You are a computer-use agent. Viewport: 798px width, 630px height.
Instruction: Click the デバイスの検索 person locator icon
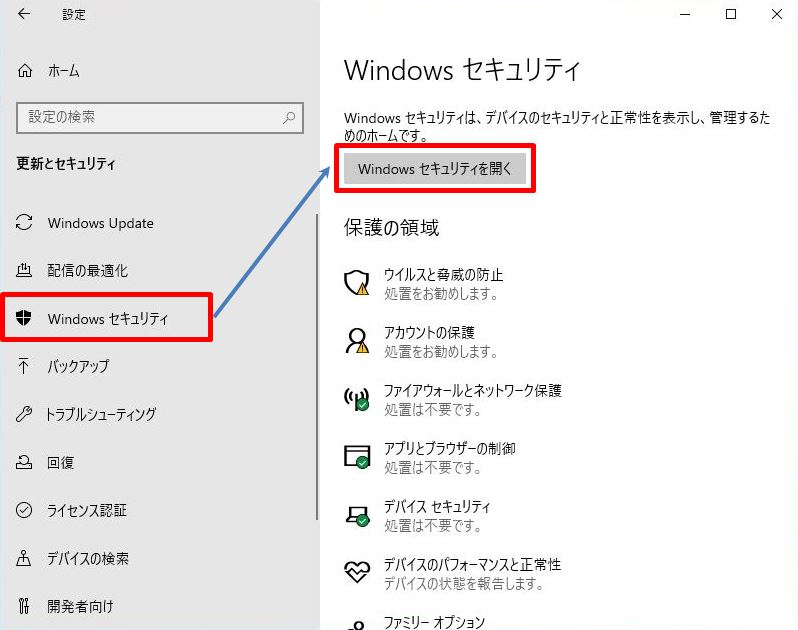pyautogui.click(x=23, y=558)
